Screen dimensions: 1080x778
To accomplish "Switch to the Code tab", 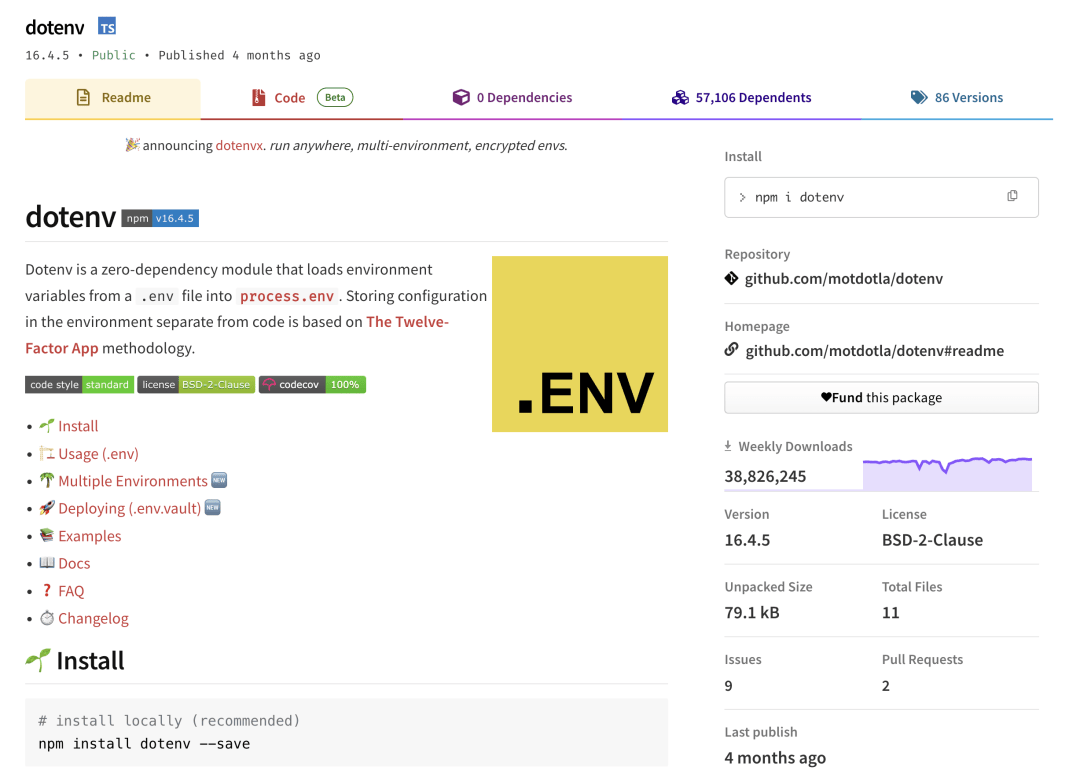I will (290, 98).
